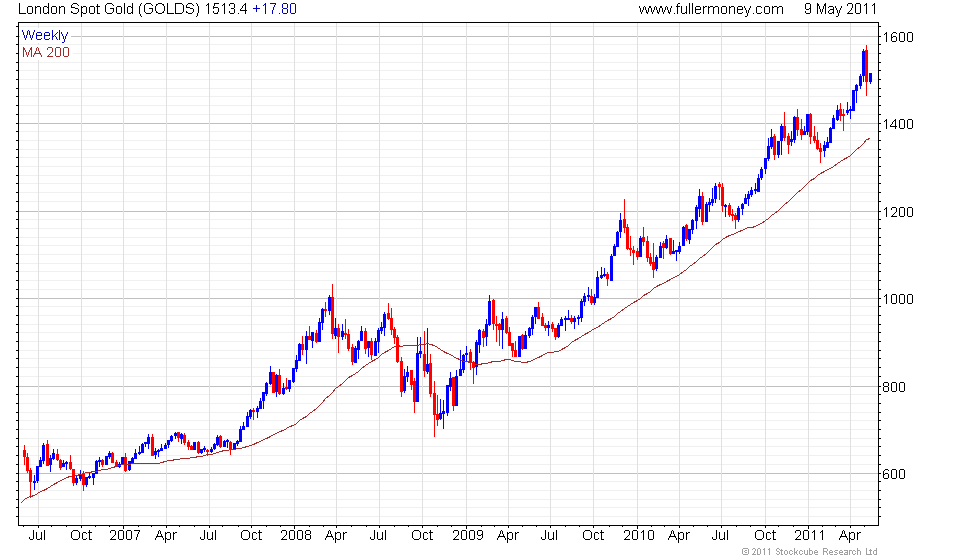This screenshot has width=960, height=560.
Task: Click the London Spot Gold (GOLDS) title
Action: point(109,9)
